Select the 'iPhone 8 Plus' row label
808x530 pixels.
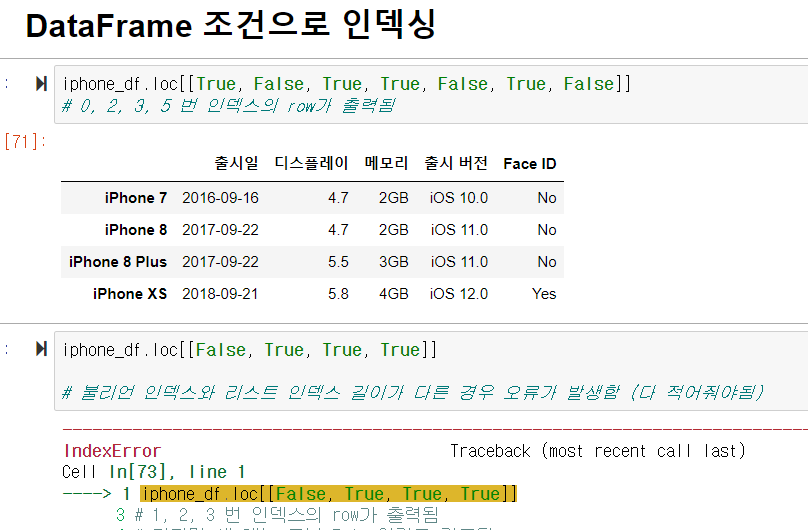tap(118, 262)
